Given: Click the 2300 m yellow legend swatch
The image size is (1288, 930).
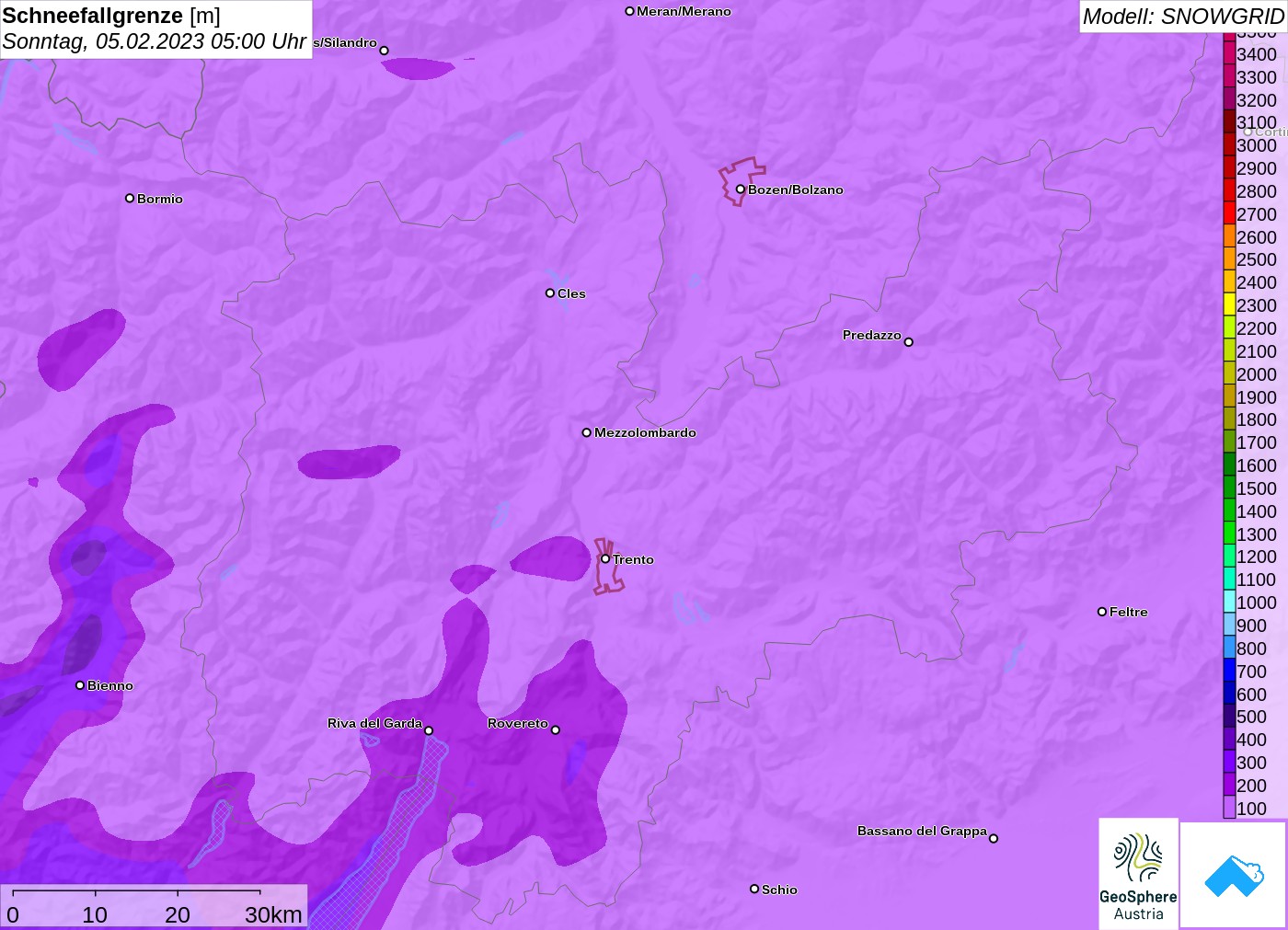Looking at the screenshot, I should tap(1229, 304).
